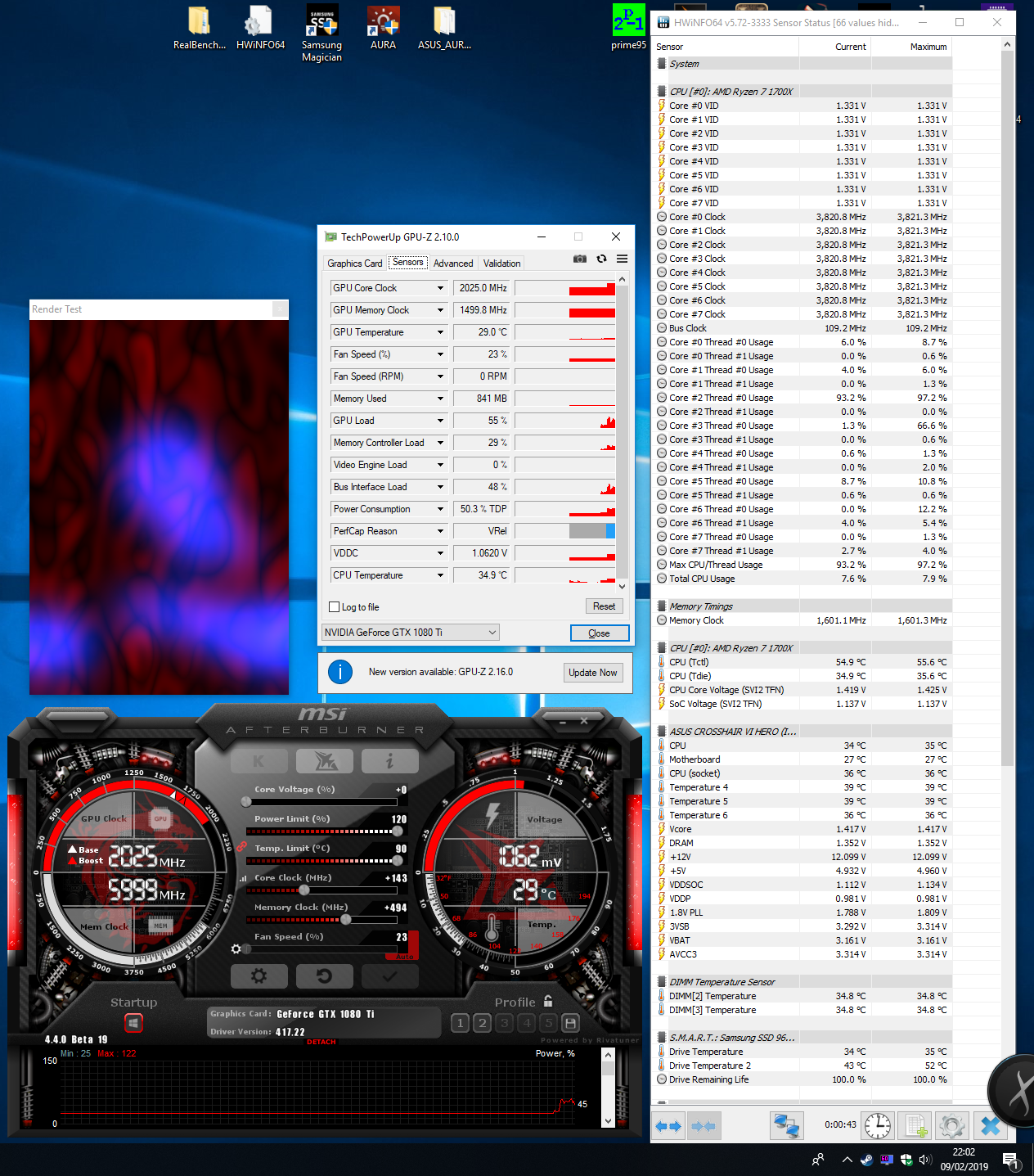Select Afterburner profile slot 3

tap(504, 1023)
